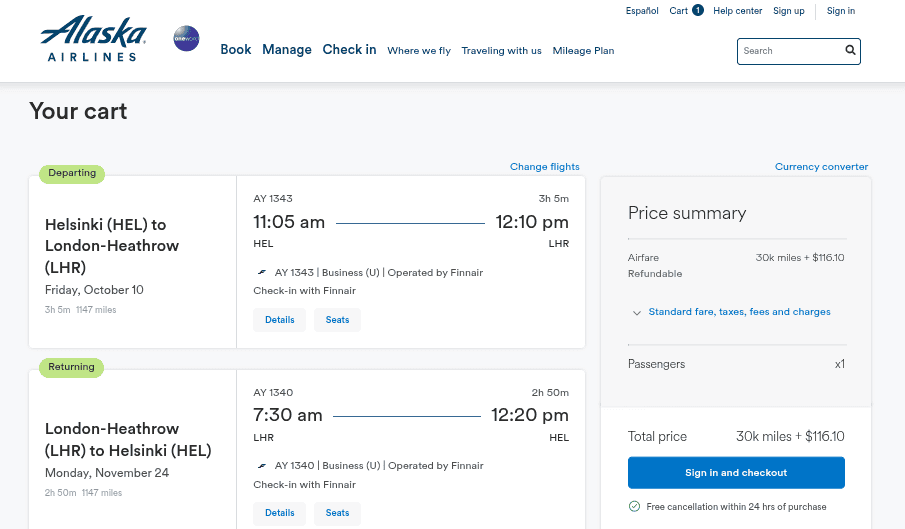Click the 12:20 pm arrival time
The image size is (905, 529).
(530, 415)
